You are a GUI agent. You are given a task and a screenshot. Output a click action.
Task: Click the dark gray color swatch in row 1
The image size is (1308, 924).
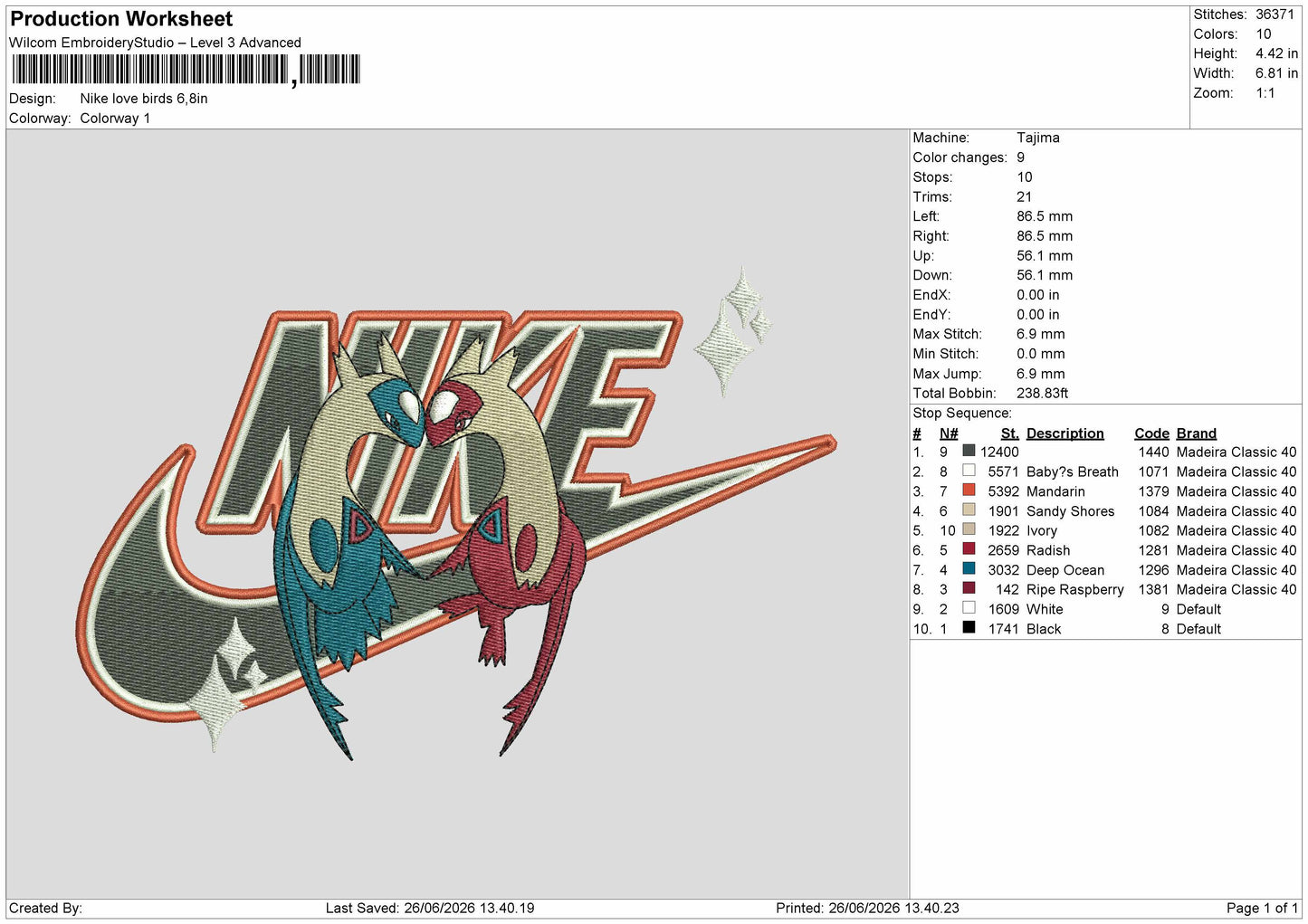pos(969,451)
